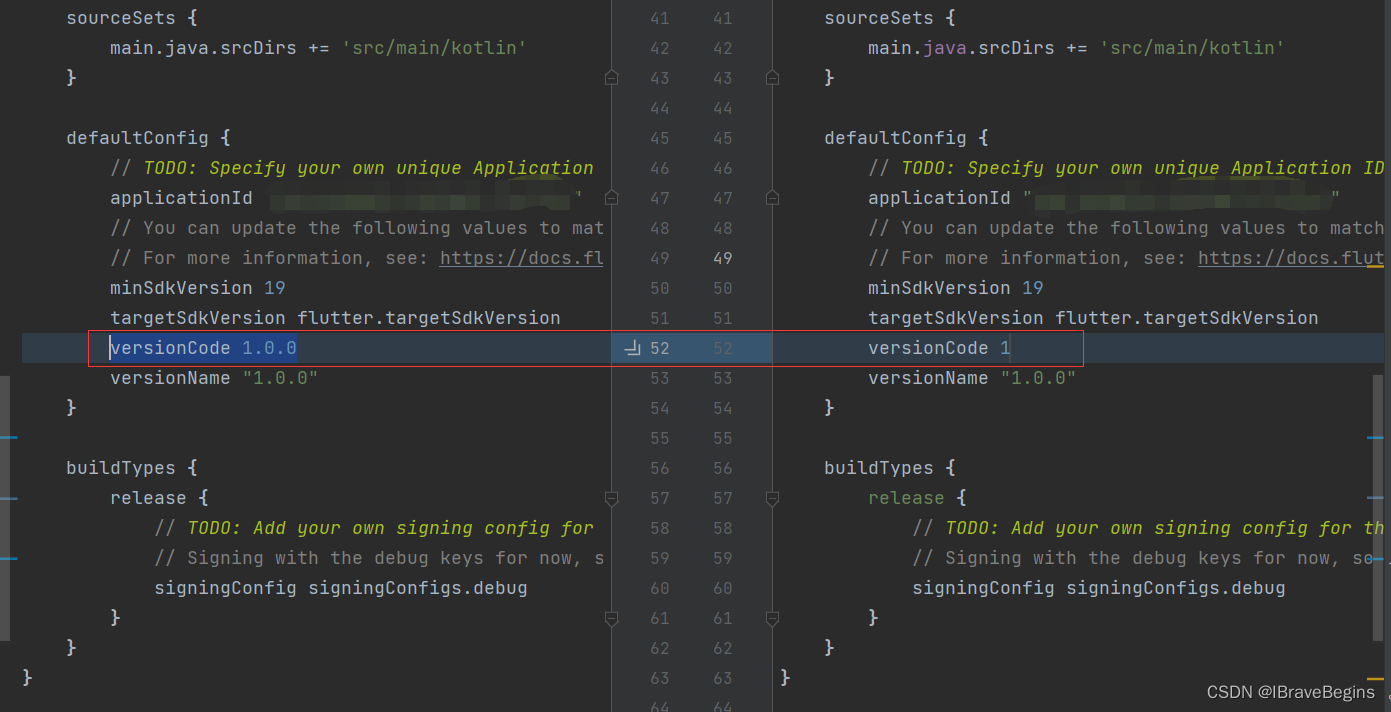Image resolution: width=1391 pixels, height=712 pixels.
Task: Collapse the release block fold at line 57
Action: [611, 497]
